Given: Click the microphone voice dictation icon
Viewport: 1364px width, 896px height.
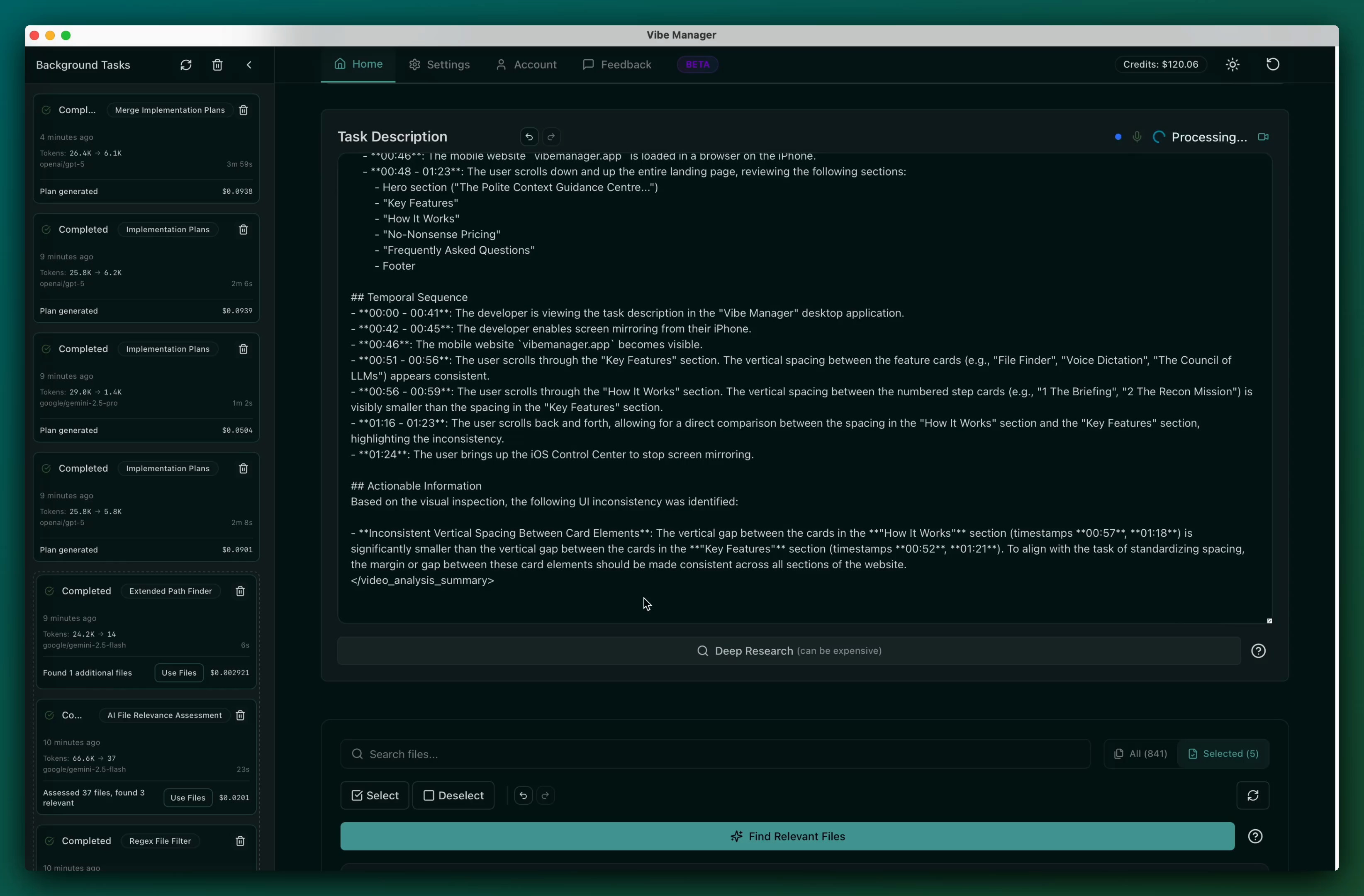Looking at the screenshot, I should [1137, 137].
